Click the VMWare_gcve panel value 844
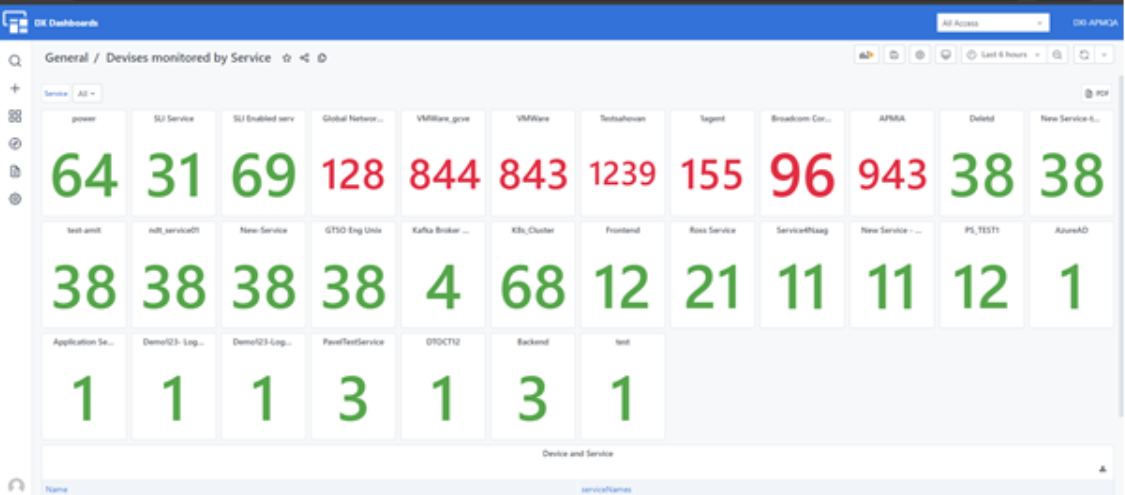 coord(443,174)
